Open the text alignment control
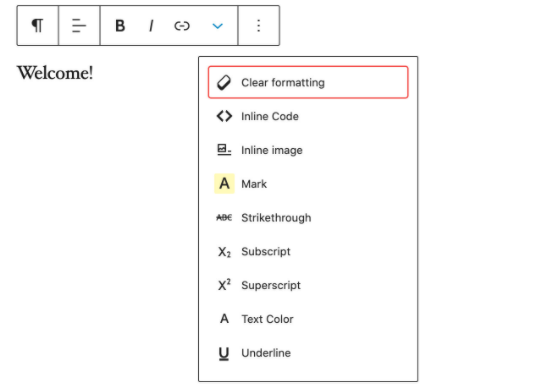This screenshot has width=560, height=392. [x=79, y=25]
